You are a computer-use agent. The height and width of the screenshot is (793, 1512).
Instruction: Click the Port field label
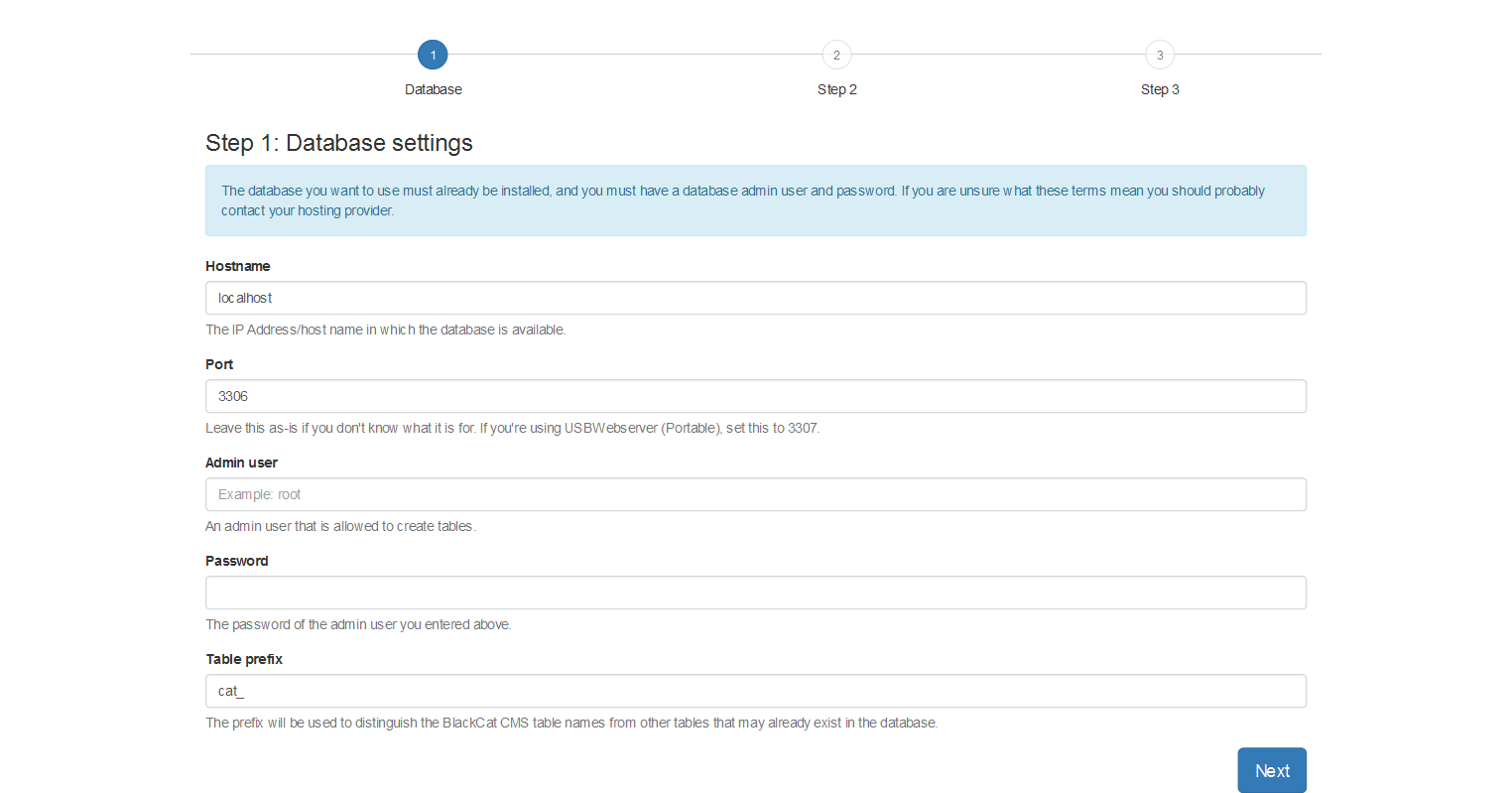coord(219,364)
